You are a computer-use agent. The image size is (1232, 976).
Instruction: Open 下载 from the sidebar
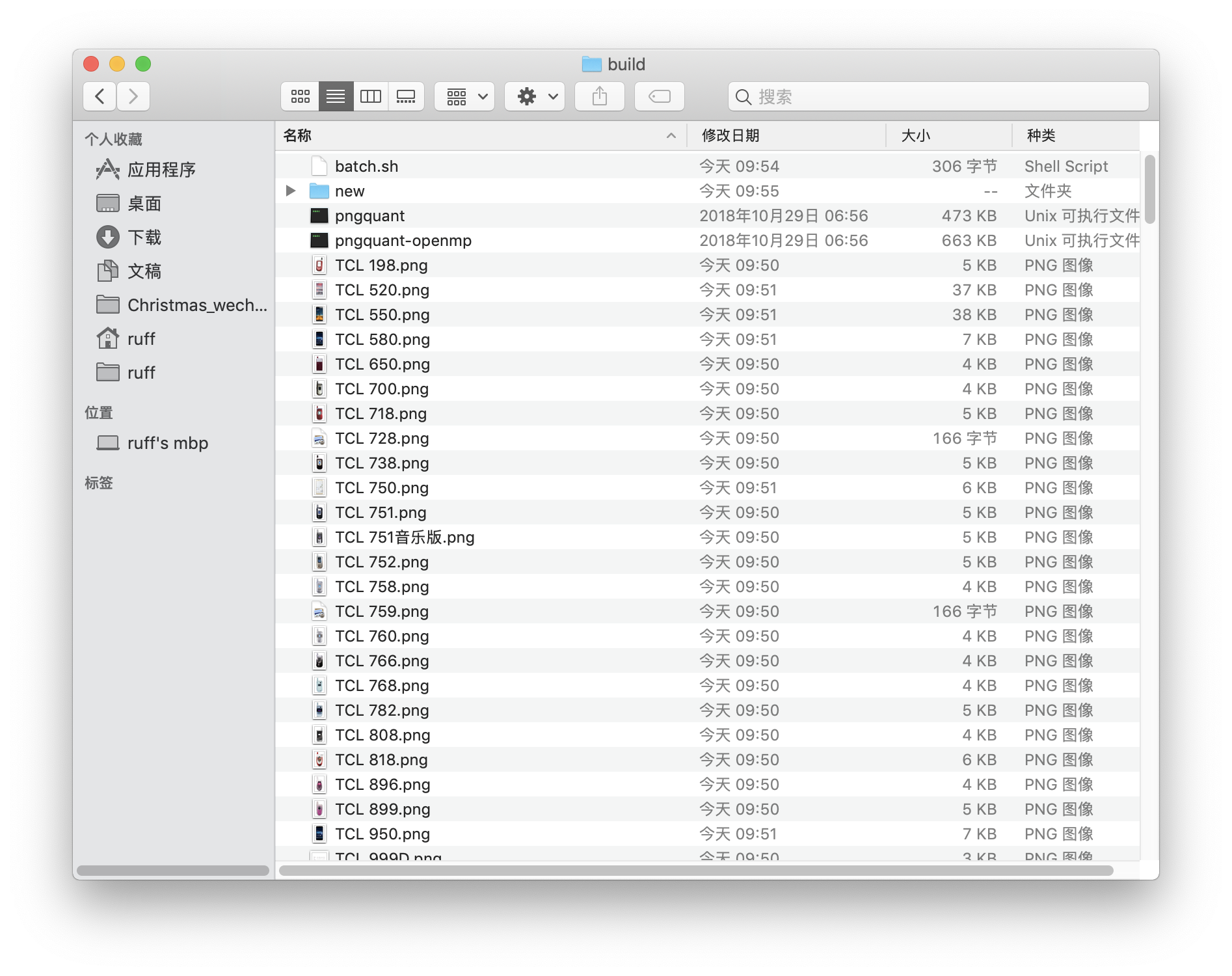tap(146, 237)
